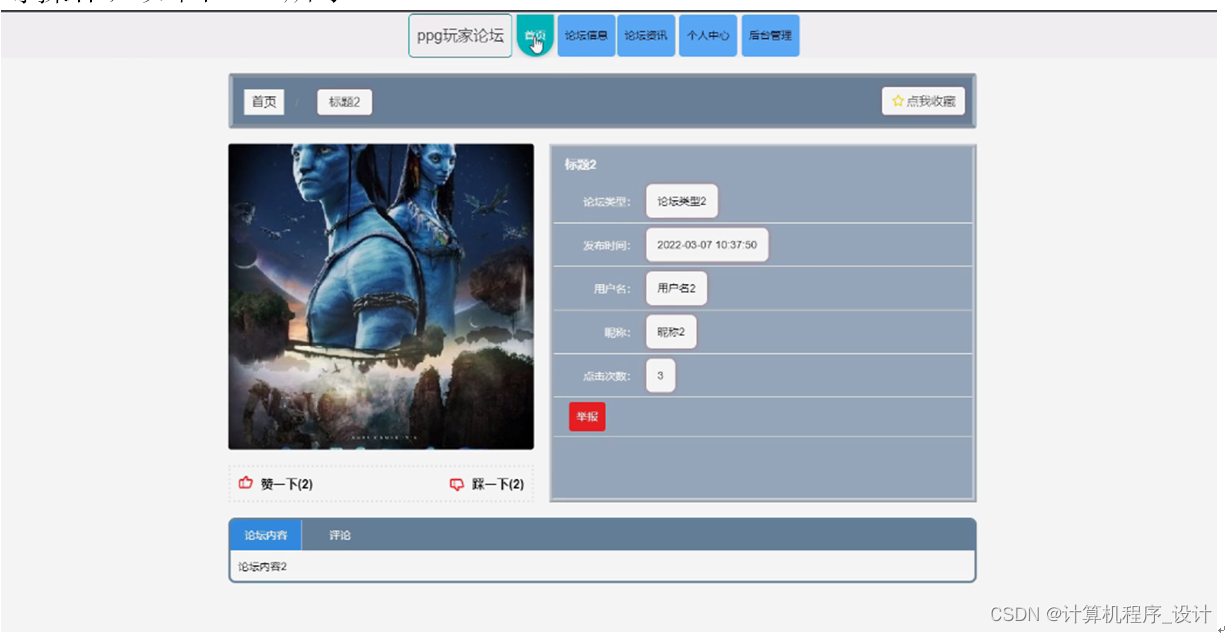Switch to the 评论 tab

[340, 535]
